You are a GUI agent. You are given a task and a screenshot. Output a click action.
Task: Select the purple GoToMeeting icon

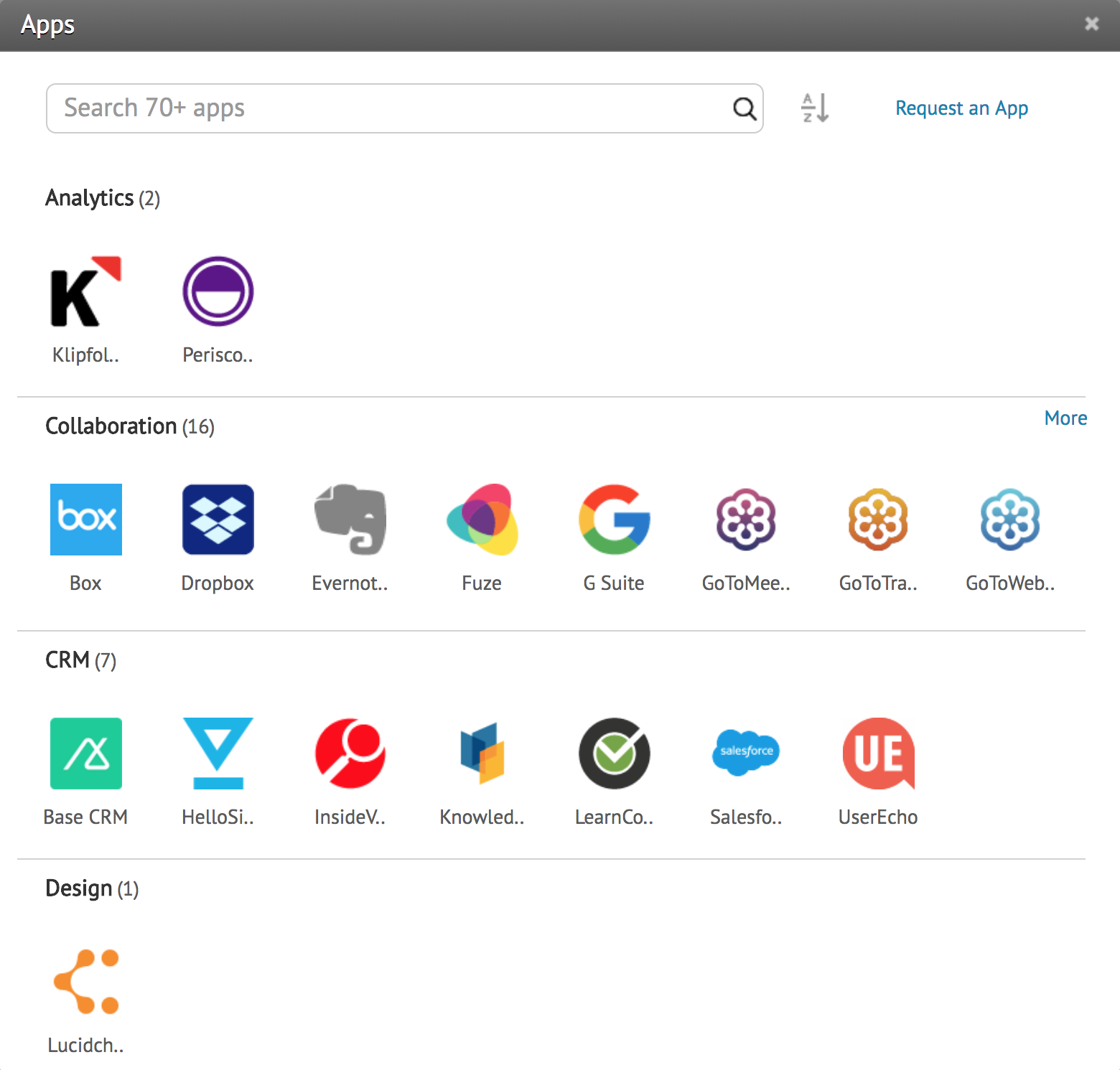747,520
